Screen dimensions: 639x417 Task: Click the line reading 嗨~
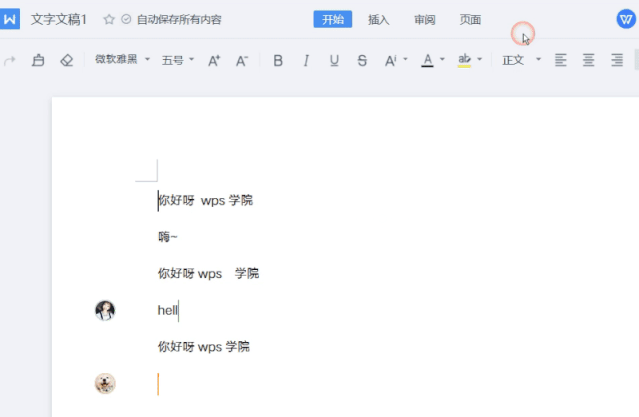pos(168,237)
